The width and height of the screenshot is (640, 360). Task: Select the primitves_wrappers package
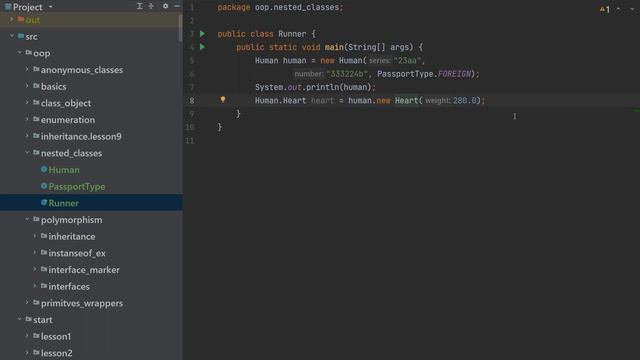pos(82,303)
